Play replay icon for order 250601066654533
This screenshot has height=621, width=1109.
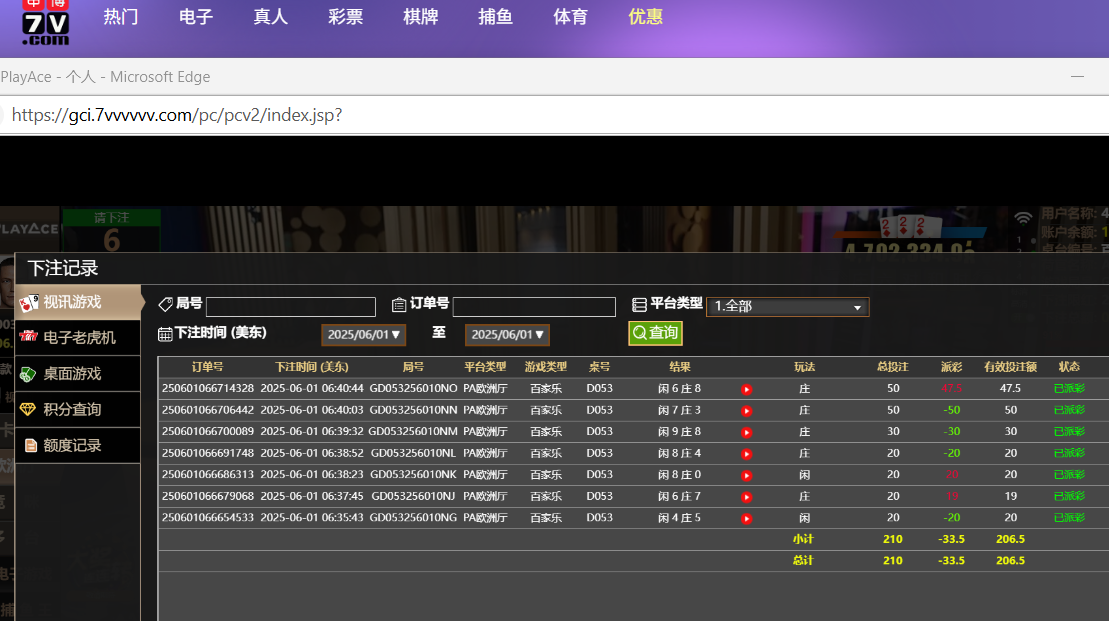click(x=746, y=519)
